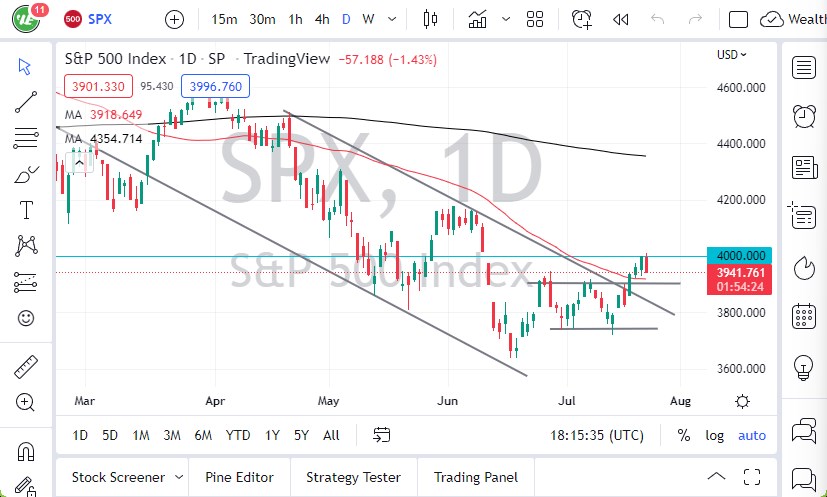Start bar replay mode
The width and height of the screenshot is (827, 497).
(x=620, y=19)
